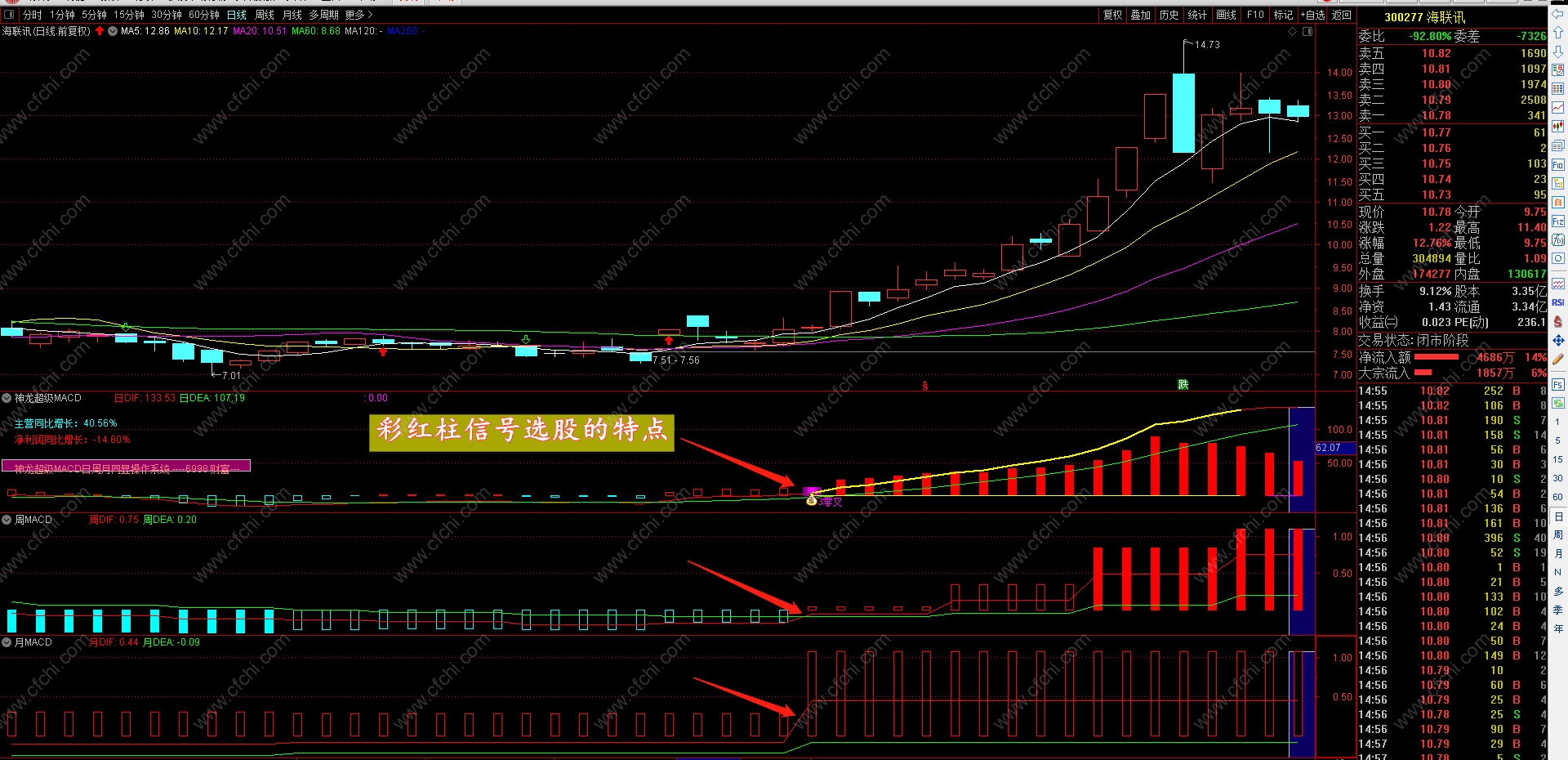Click the 300277 海联讯 stock title

1424,17
